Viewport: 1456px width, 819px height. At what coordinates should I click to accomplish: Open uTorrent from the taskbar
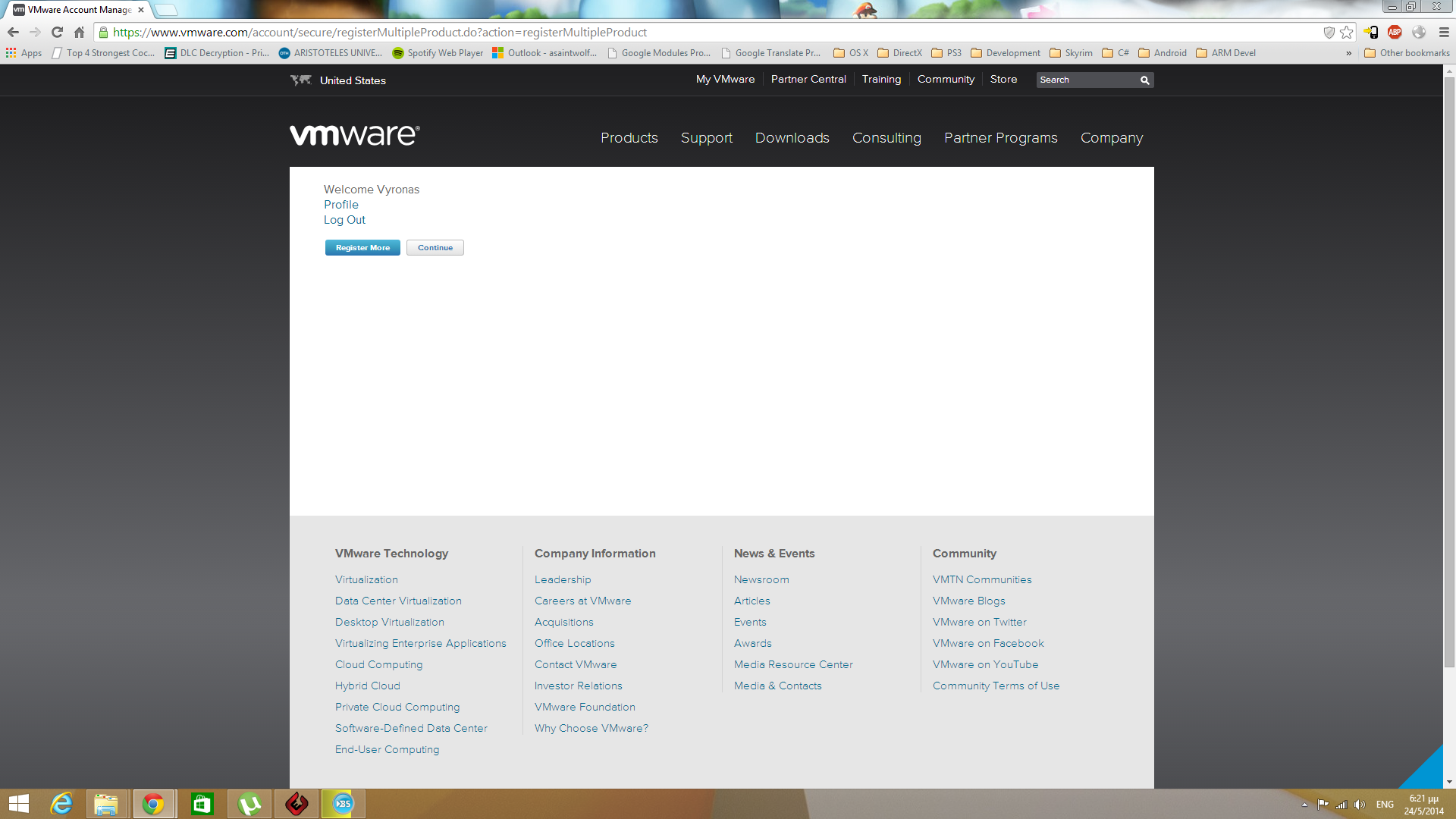[249, 803]
